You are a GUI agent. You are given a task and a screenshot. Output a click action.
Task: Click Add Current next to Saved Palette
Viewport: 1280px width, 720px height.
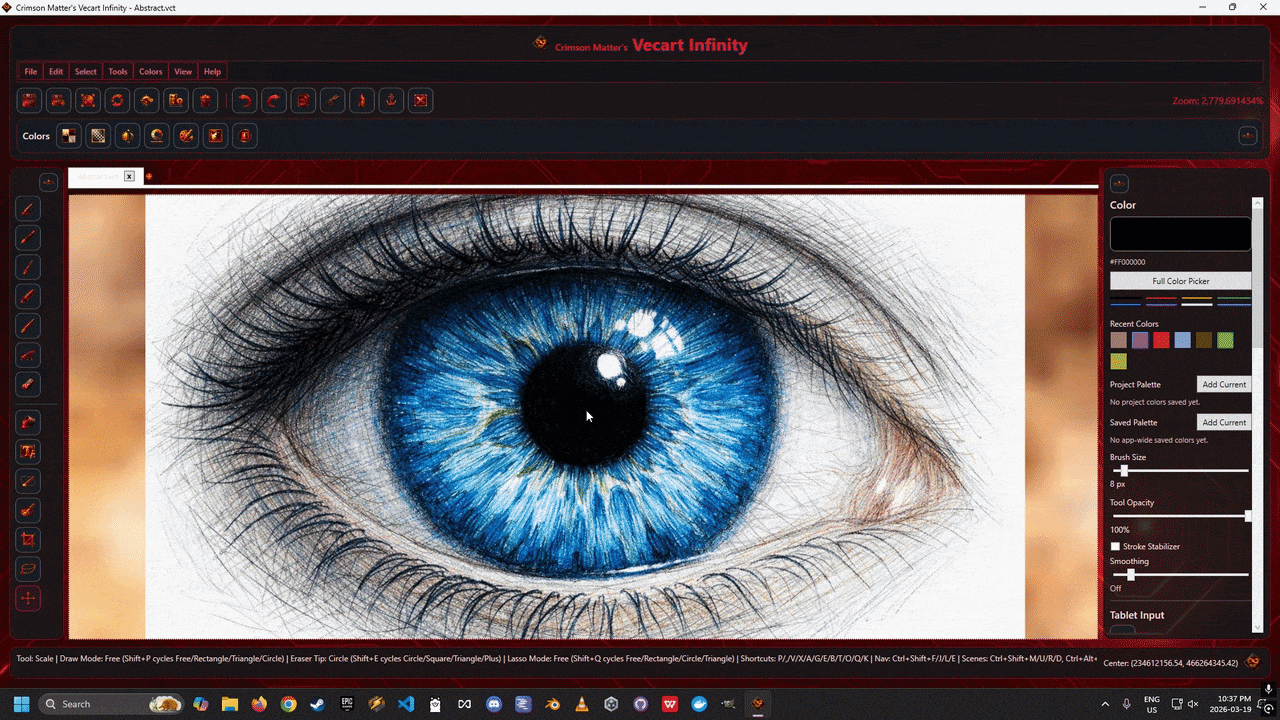click(x=1223, y=422)
